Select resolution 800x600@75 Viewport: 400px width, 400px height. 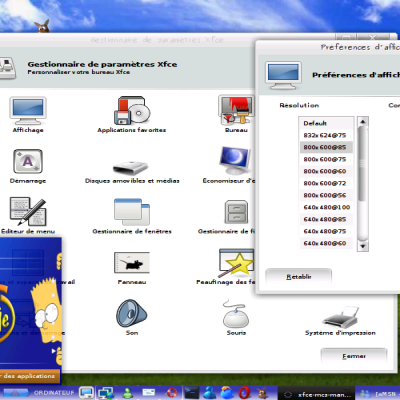(x=326, y=159)
